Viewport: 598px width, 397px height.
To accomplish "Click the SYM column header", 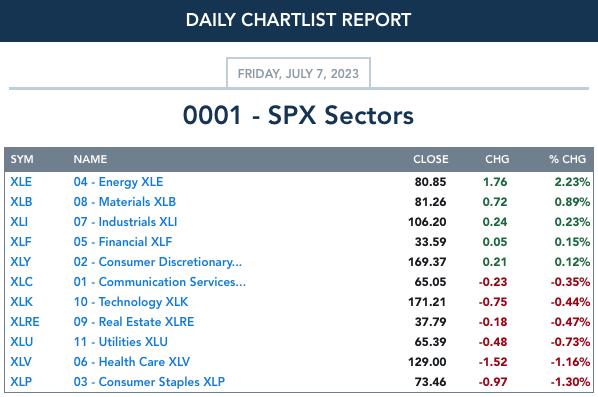I will [22, 159].
